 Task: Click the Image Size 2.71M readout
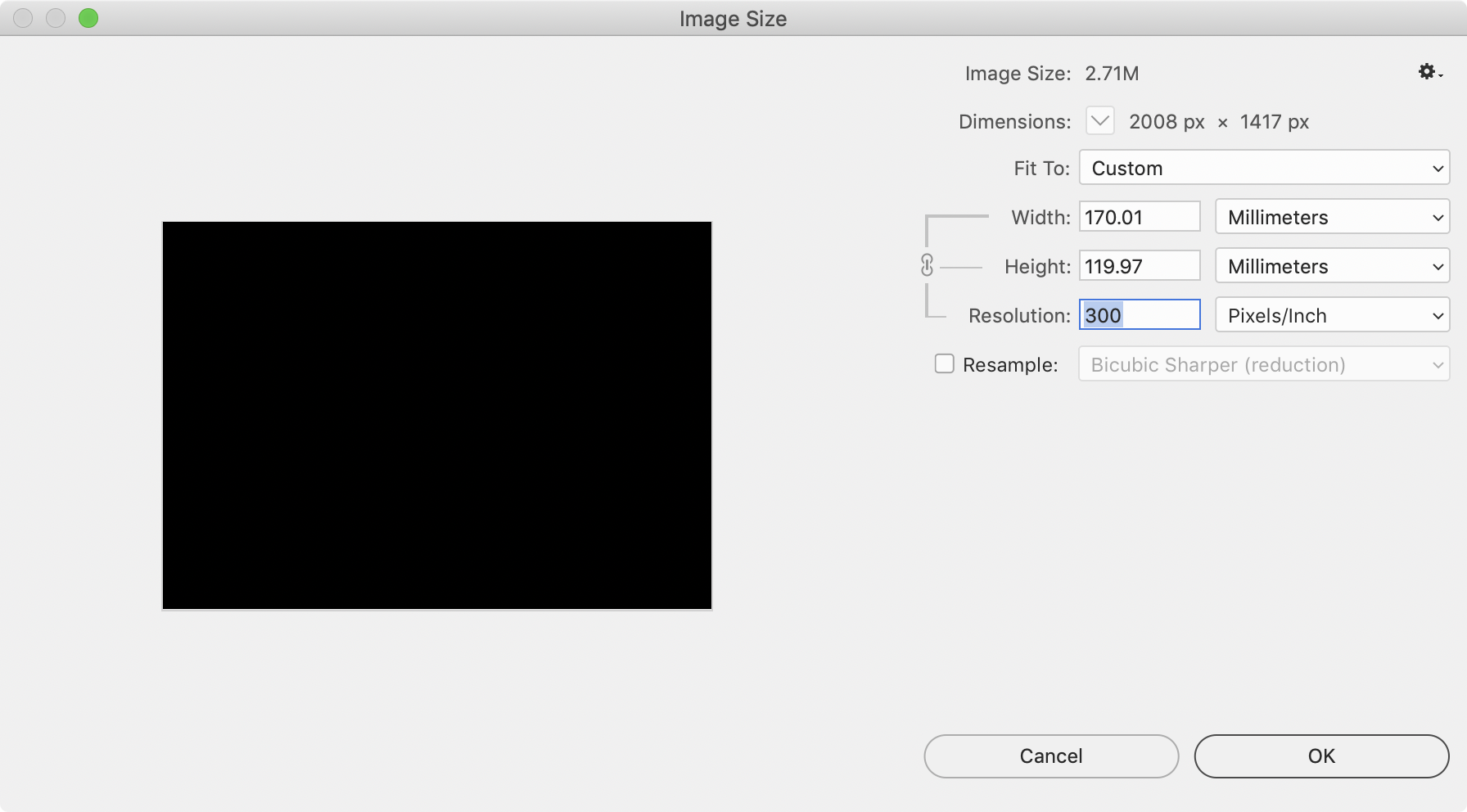[x=1111, y=74]
